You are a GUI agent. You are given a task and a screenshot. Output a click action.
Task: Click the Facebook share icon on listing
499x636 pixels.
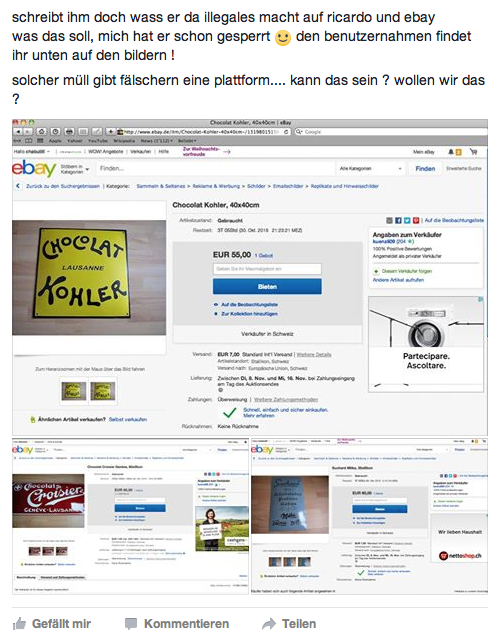398,220
